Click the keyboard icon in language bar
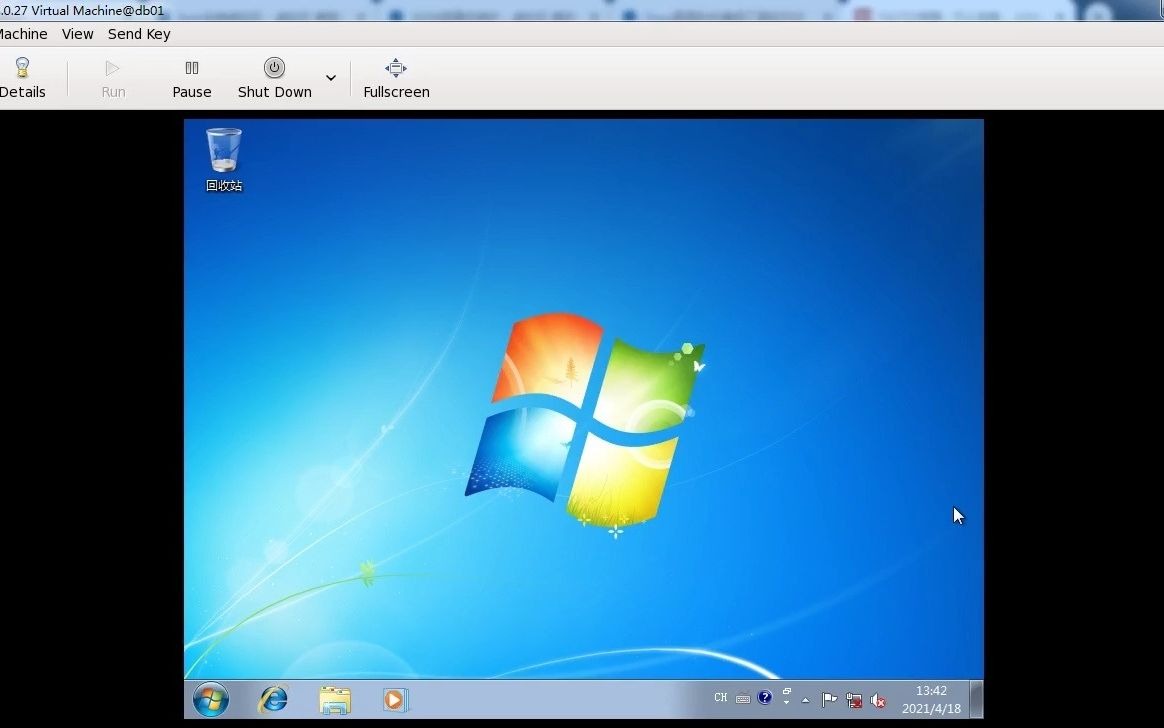The width and height of the screenshot is (1164, 728). point(742,698)
